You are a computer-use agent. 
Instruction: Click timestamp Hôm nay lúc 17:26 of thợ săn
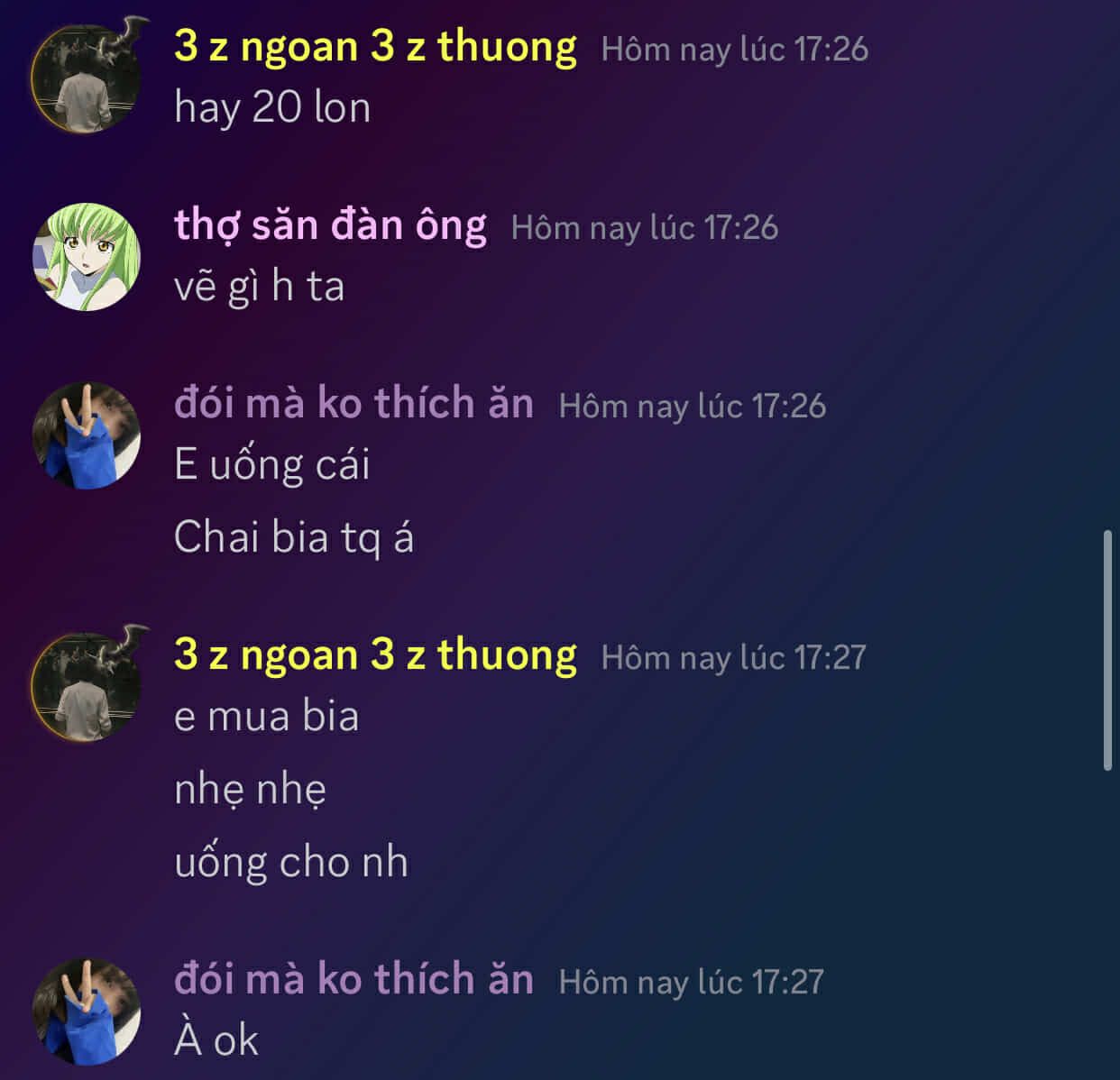644,227
